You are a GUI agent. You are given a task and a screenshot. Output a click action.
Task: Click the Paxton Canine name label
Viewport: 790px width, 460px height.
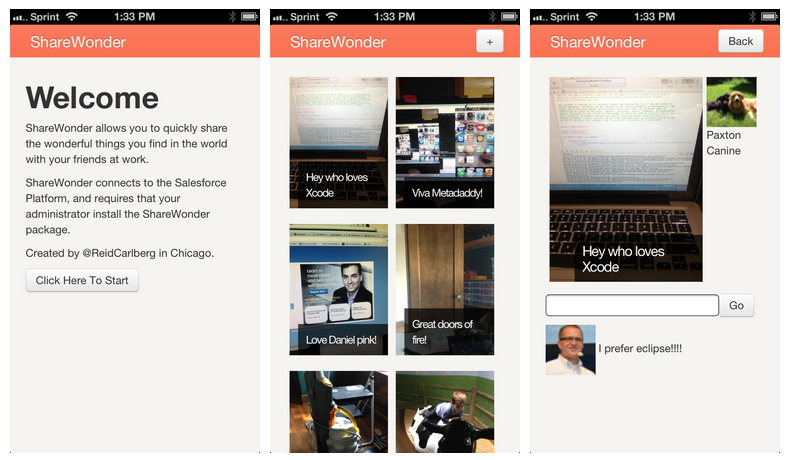pyautogui.click(x=724, y=143)
